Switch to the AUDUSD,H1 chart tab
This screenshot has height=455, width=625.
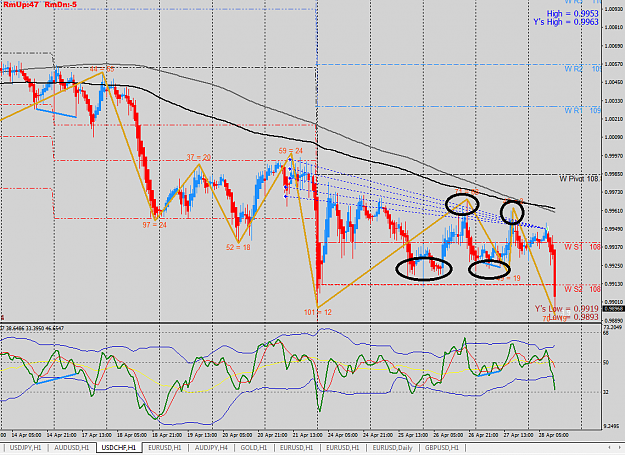click(72, 448)
